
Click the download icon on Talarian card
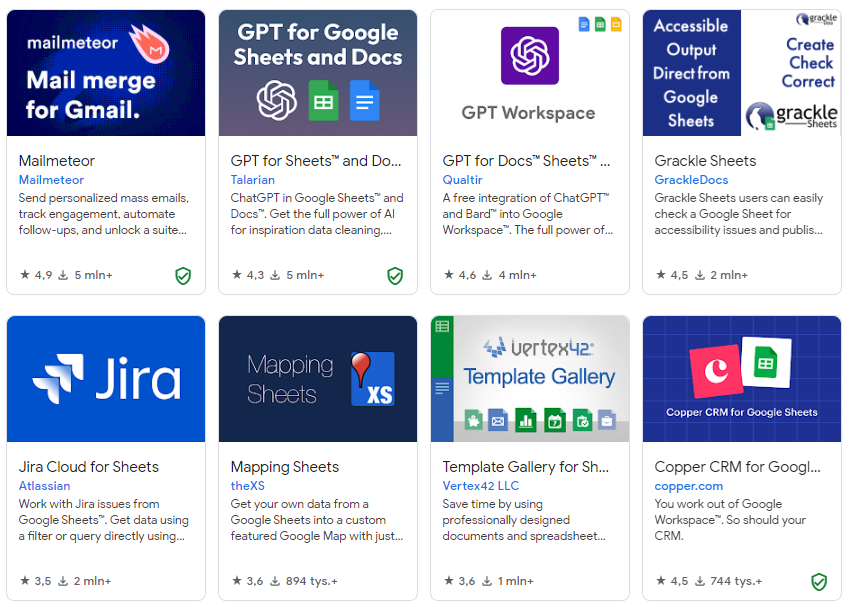(275, 275)
